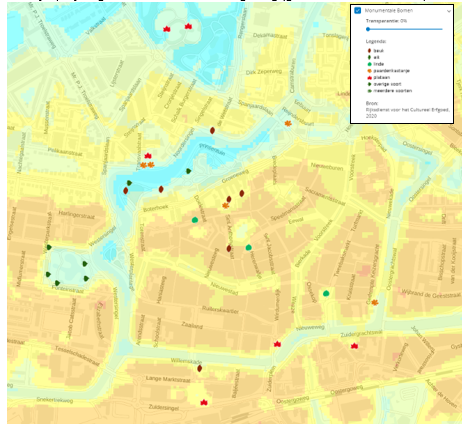
Task: Click the linde marker right of Oosterkade
Action: pyautogui.click(x=326, y=293)
